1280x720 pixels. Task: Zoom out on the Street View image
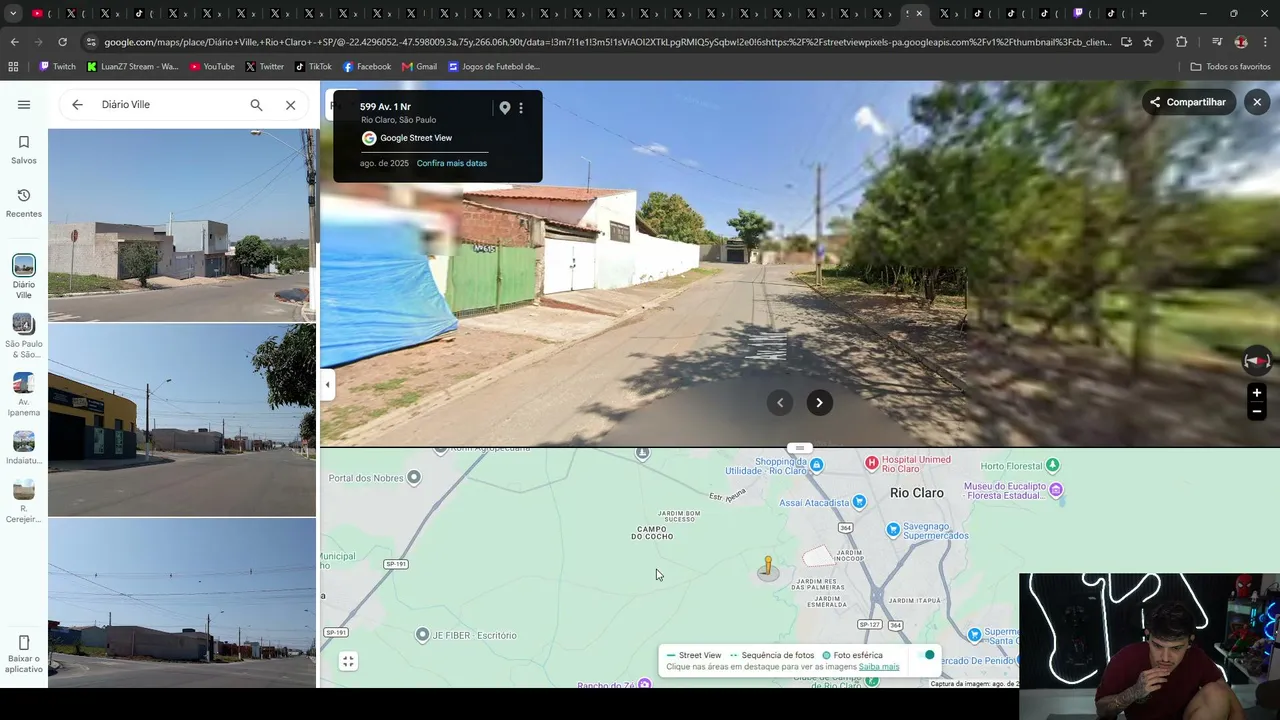click(1257, 411)
